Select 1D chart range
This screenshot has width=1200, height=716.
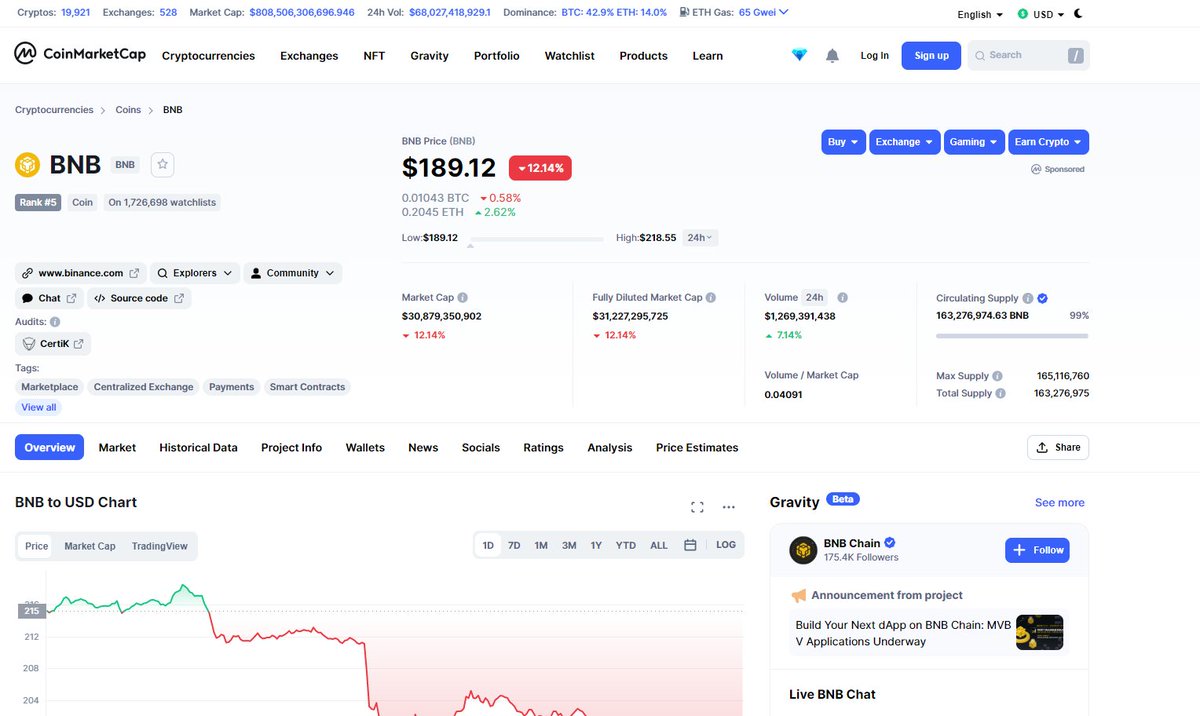point(488,545)
